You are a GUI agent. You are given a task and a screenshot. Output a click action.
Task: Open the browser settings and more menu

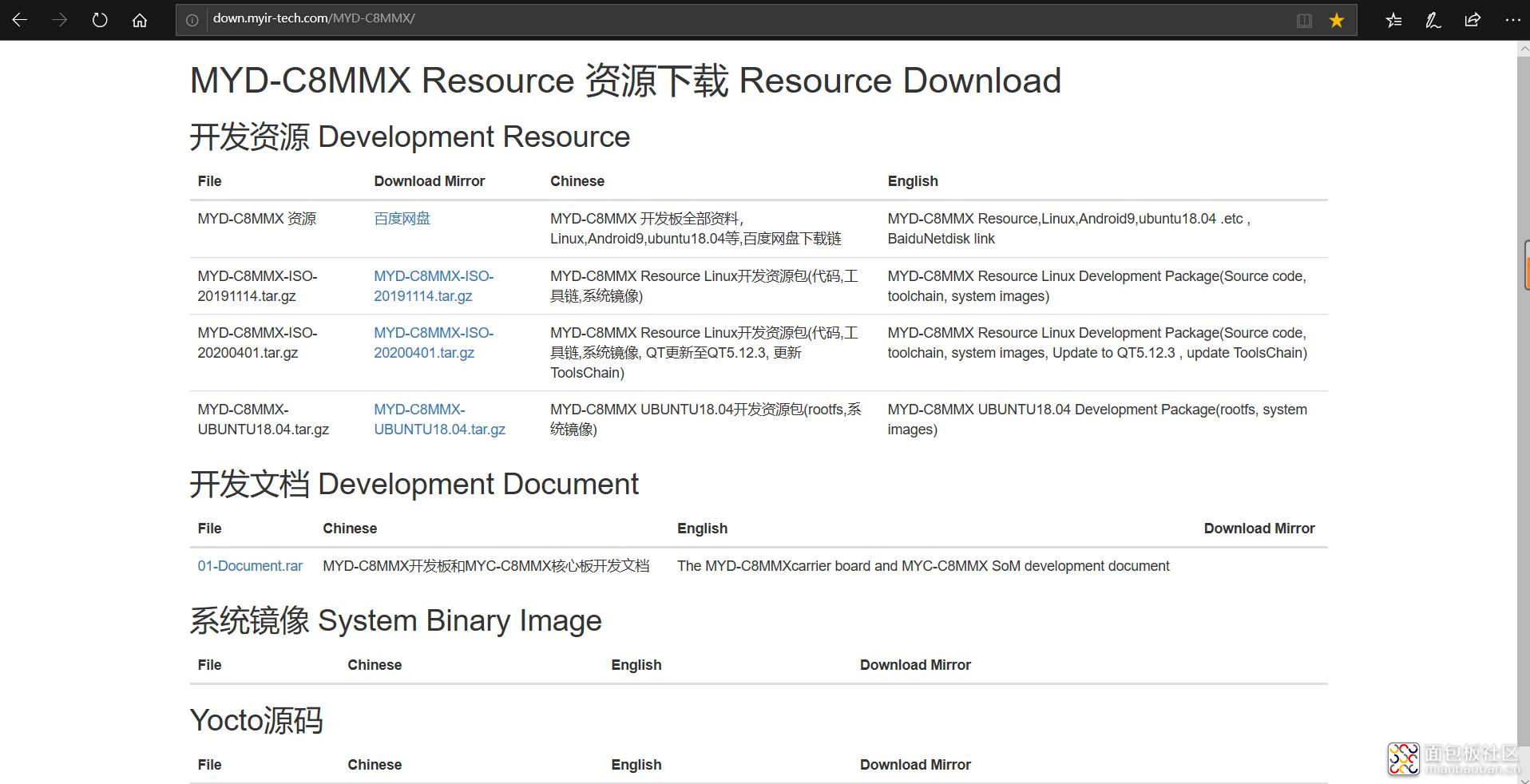tap(1512, 20)
